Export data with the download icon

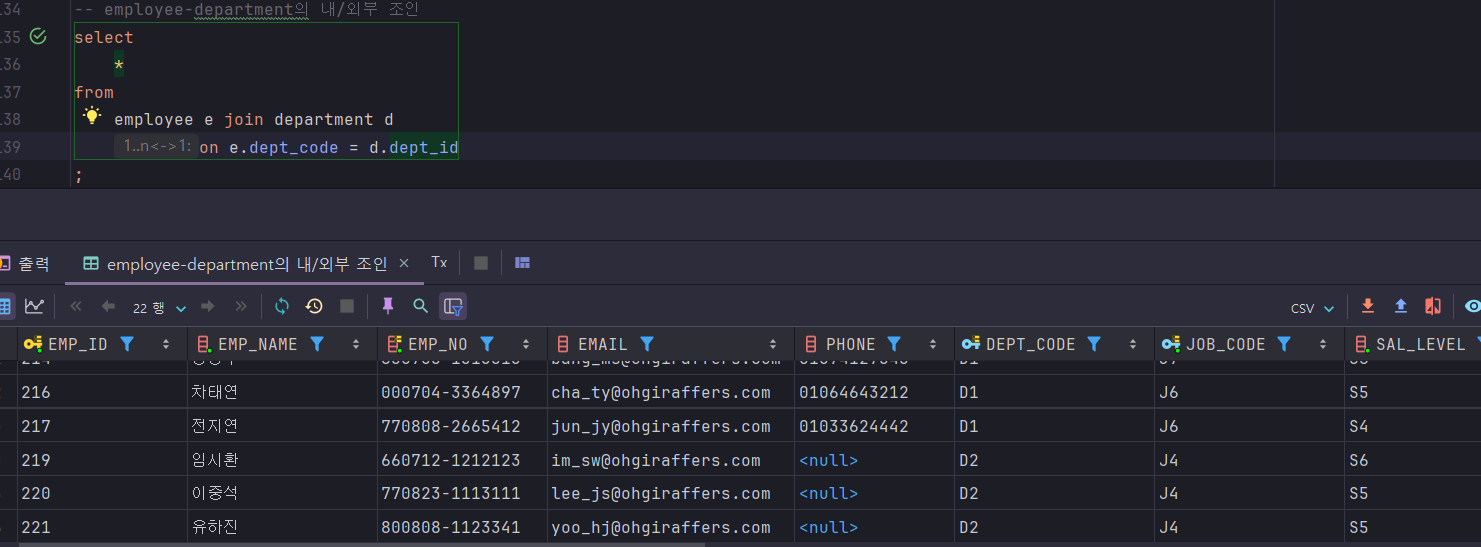1368,306
